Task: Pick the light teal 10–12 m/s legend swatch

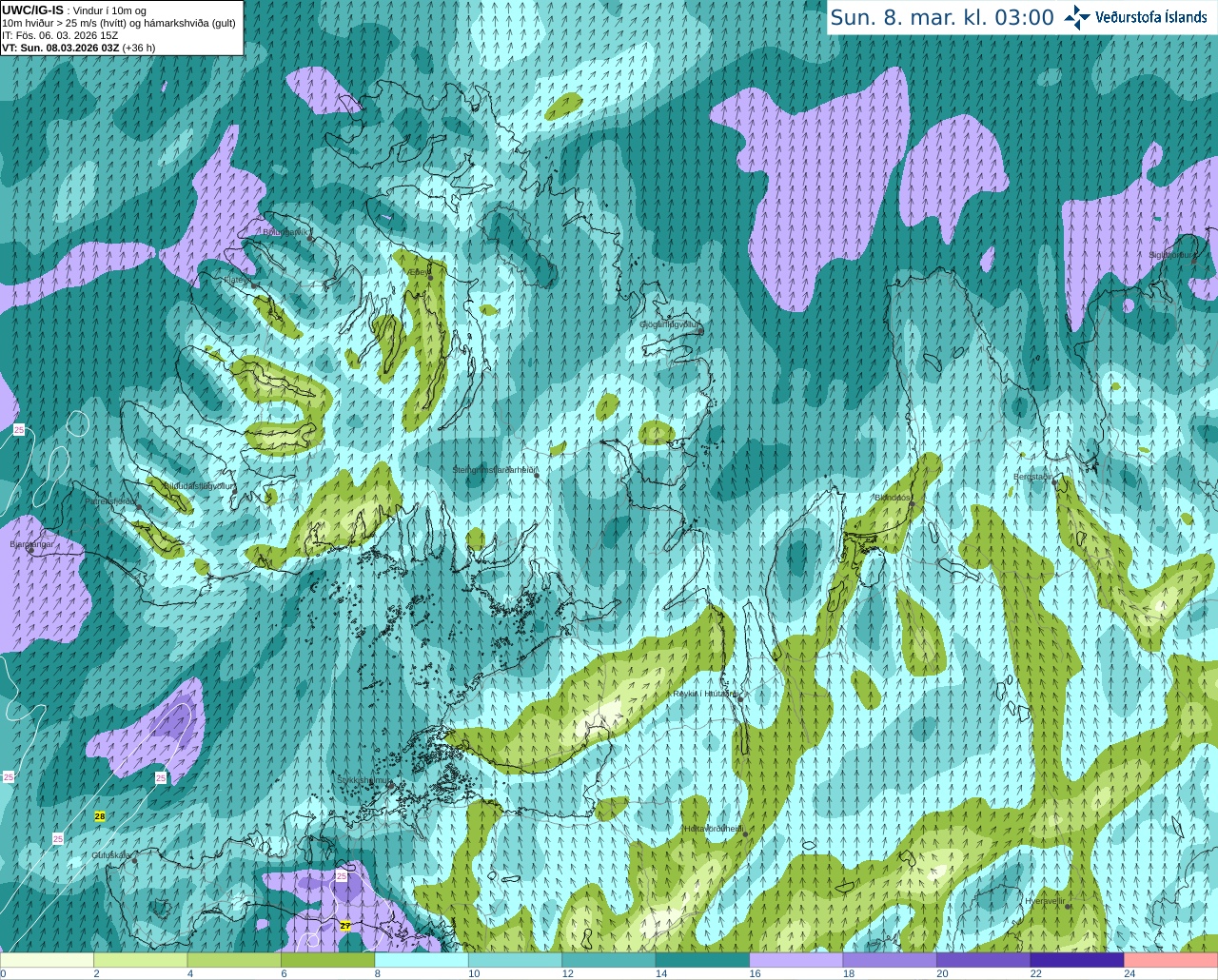Action: click(x=516, y=960)
